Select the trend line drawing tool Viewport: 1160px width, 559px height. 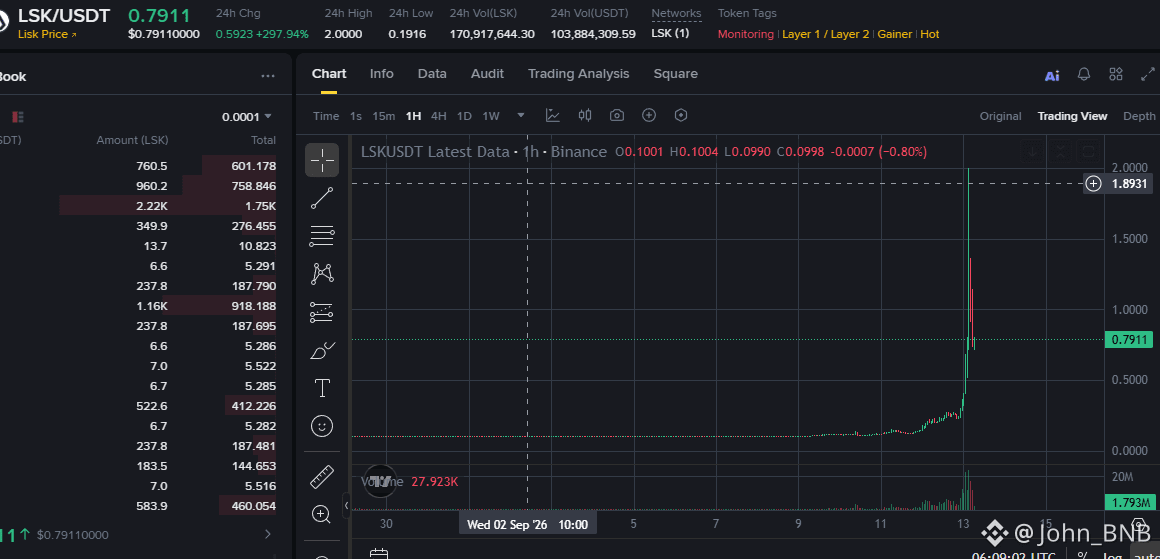[x=322, y=198]
